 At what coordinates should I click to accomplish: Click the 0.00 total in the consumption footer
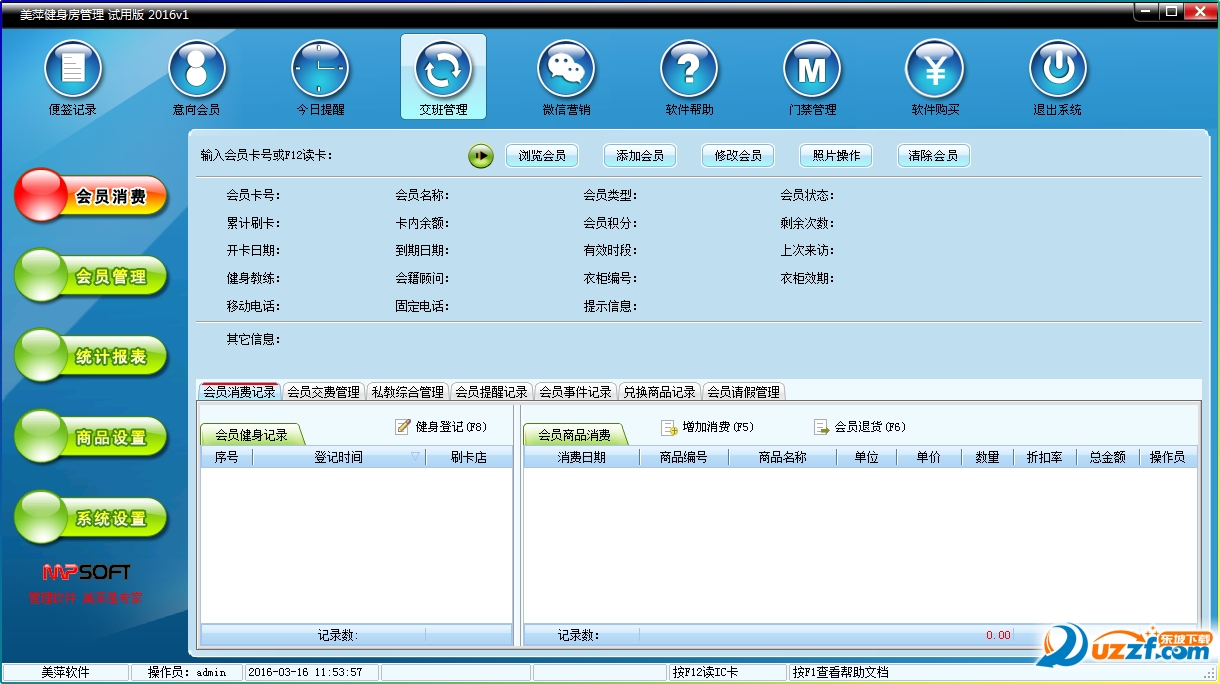pyautogui.click(x=998, y=635)
